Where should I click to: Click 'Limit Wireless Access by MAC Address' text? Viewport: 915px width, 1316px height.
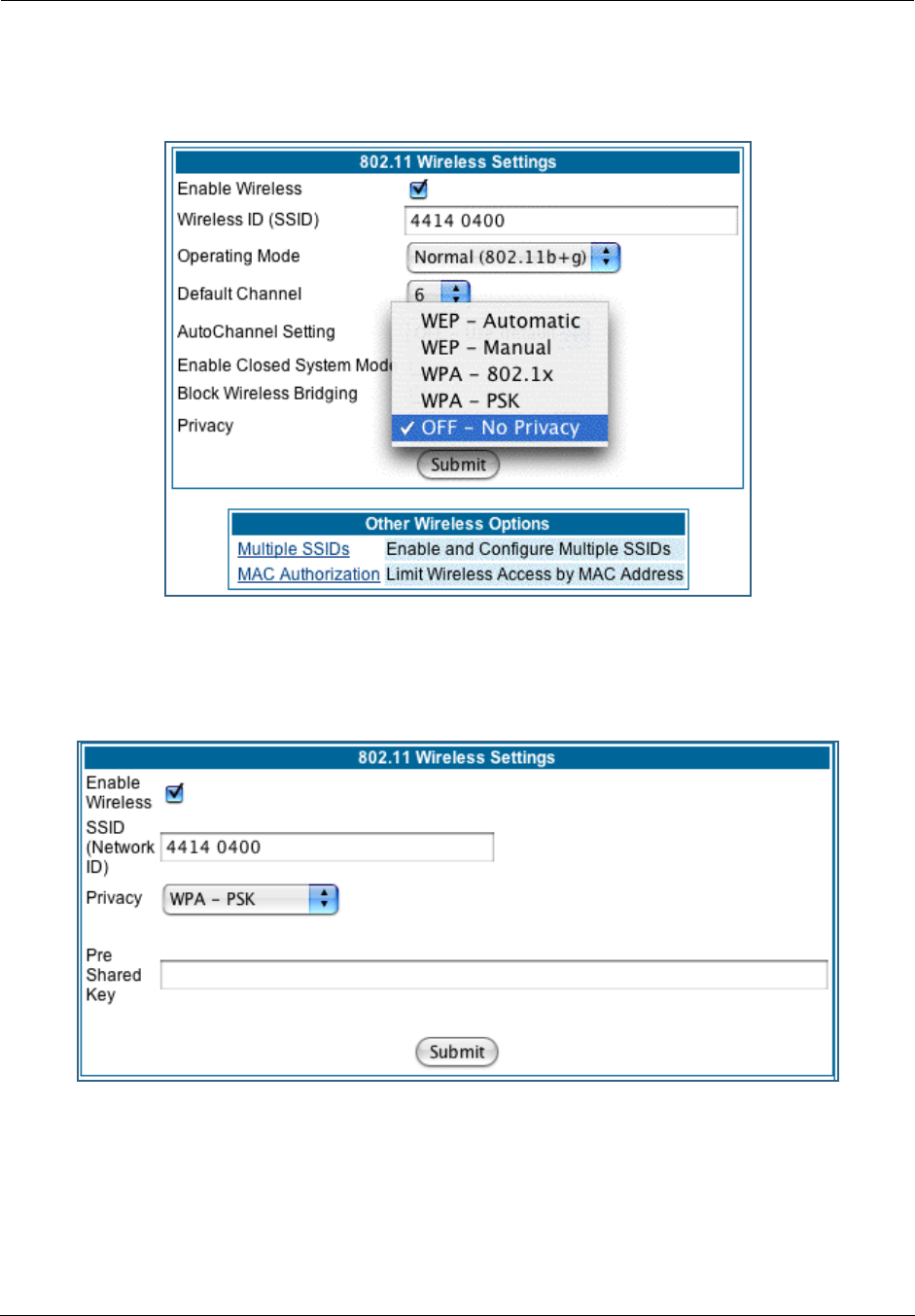tap(535, 574)
